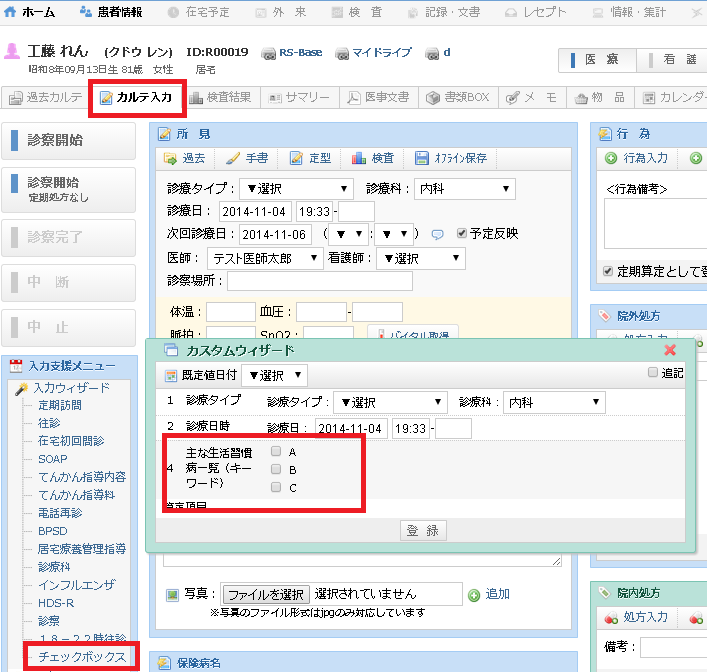
Task: Toggle the 予定反映 checkbox
Action: (461, 233)
